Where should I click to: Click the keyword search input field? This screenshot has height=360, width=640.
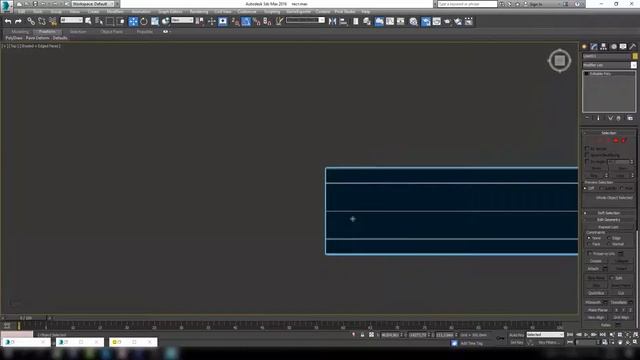[x=467, y=4]
